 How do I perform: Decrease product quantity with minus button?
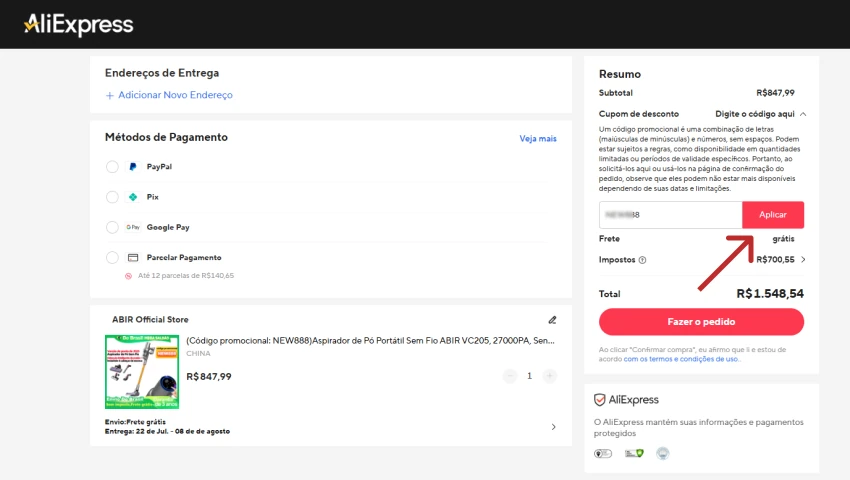coord(510,376)
